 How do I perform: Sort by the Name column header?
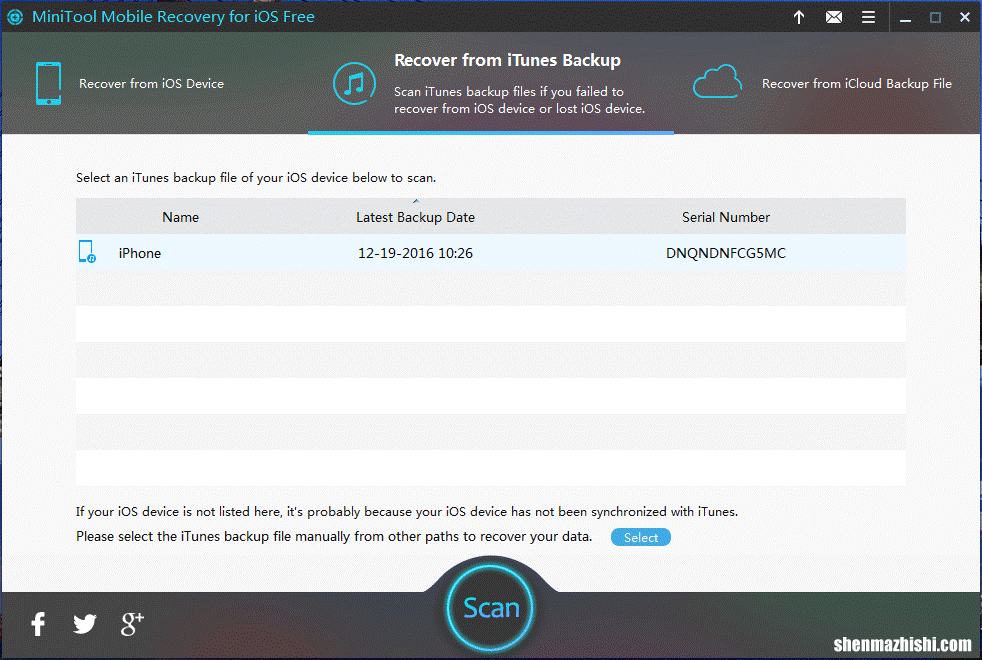pyautogui.click(x=180, y=217)
